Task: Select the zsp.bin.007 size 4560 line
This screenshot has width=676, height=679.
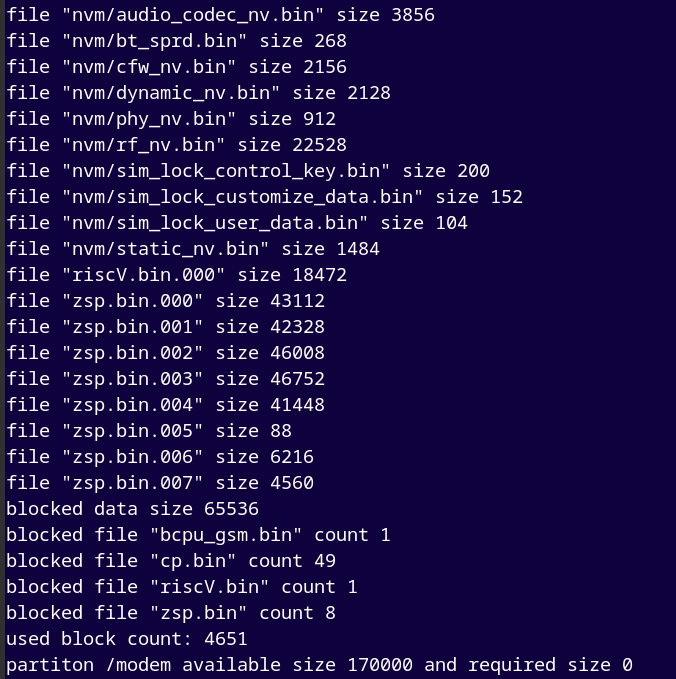Action: point(160,483)
